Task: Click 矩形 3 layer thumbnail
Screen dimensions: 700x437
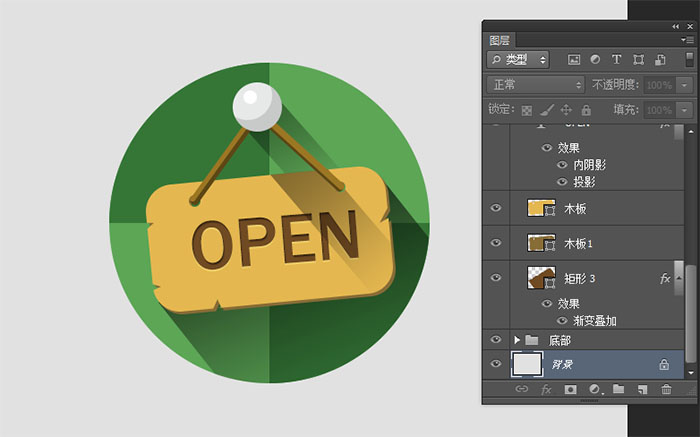Action: coord(541,278)
